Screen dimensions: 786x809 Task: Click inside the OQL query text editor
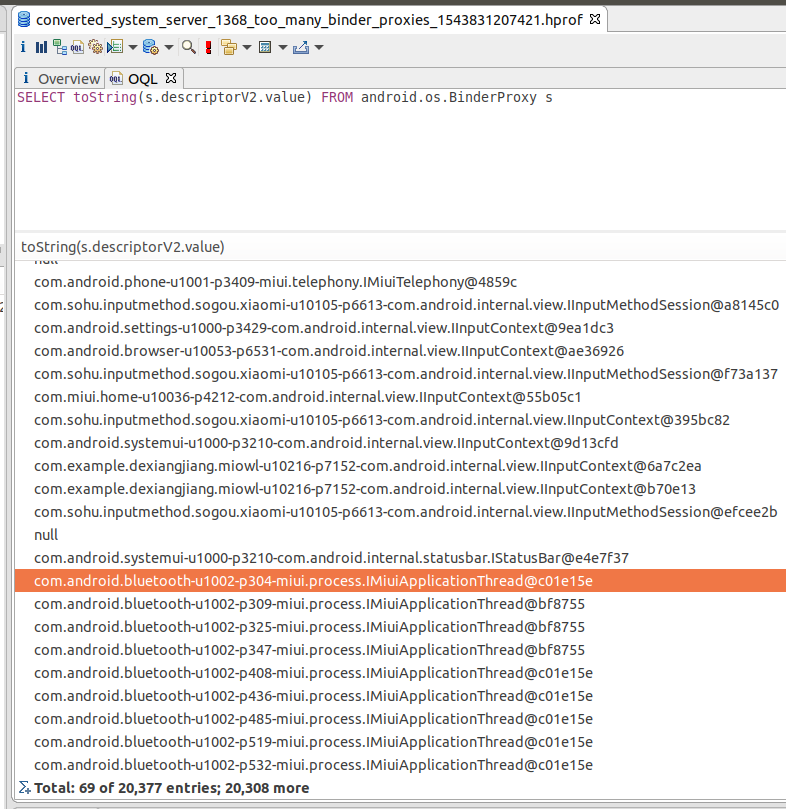tap(400, 160)
